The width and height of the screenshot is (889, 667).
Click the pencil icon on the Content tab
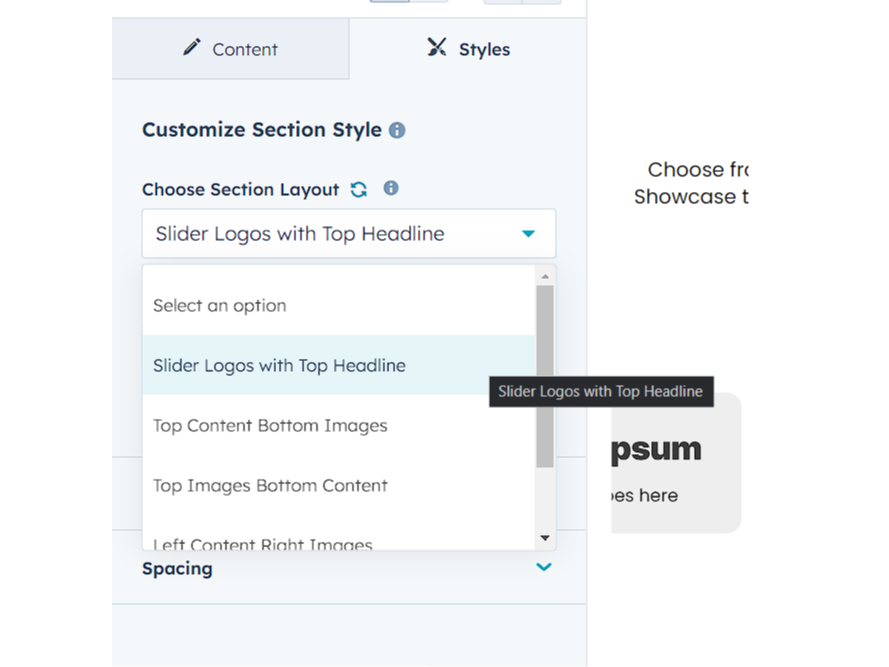[192, 48]
